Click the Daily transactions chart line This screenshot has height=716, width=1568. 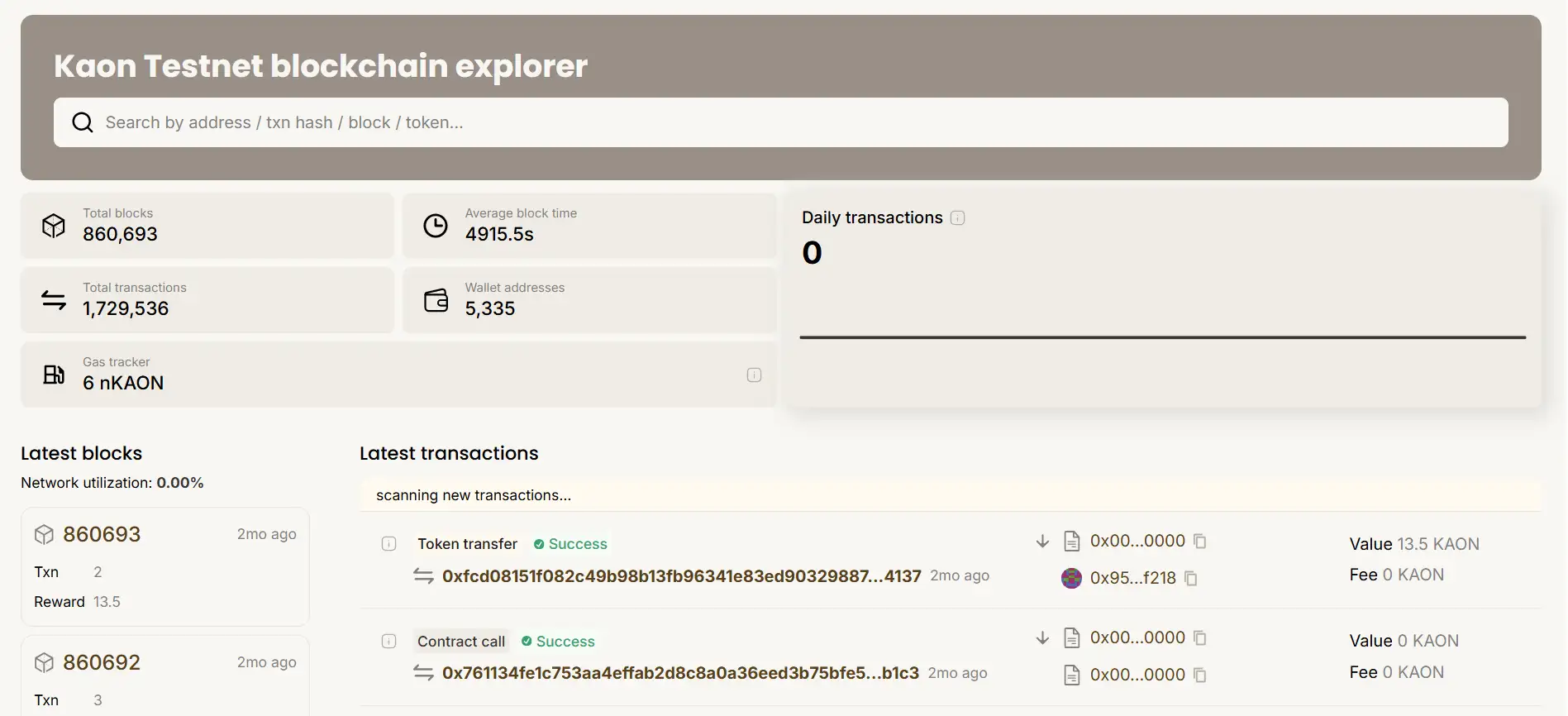coord(1162,337)
